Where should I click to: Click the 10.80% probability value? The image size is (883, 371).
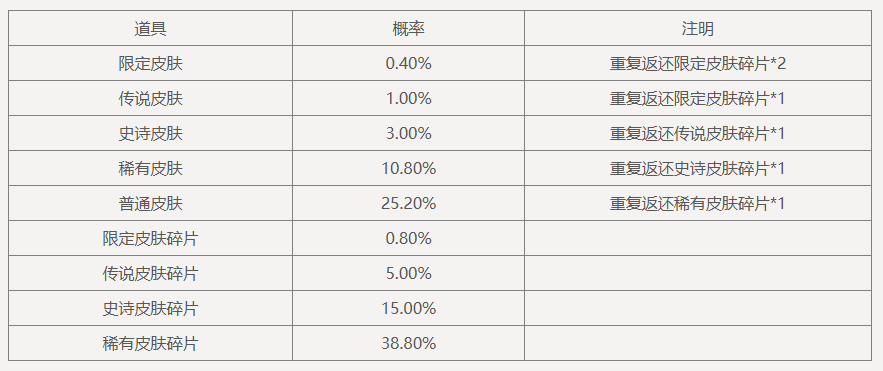tap(408, 168)
